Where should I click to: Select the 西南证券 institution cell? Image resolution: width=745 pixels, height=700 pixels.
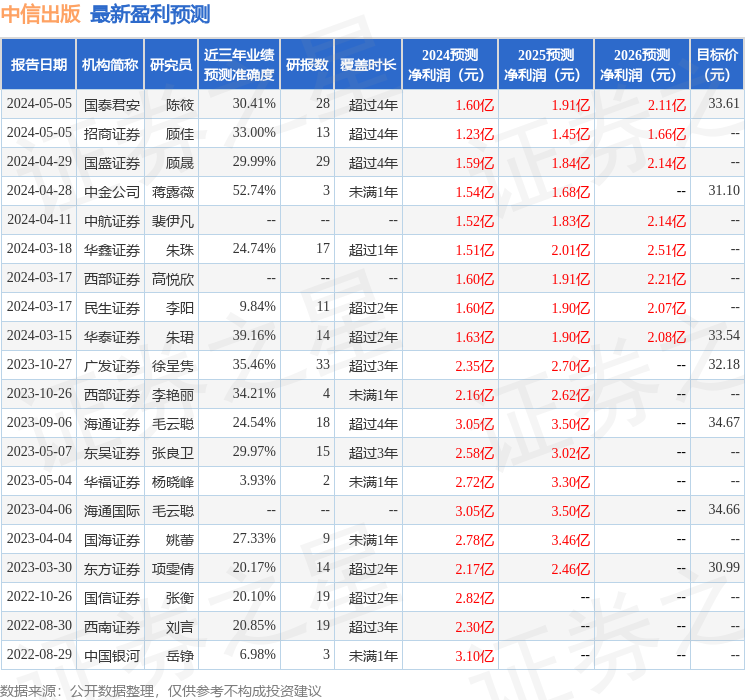click(112, 626)
